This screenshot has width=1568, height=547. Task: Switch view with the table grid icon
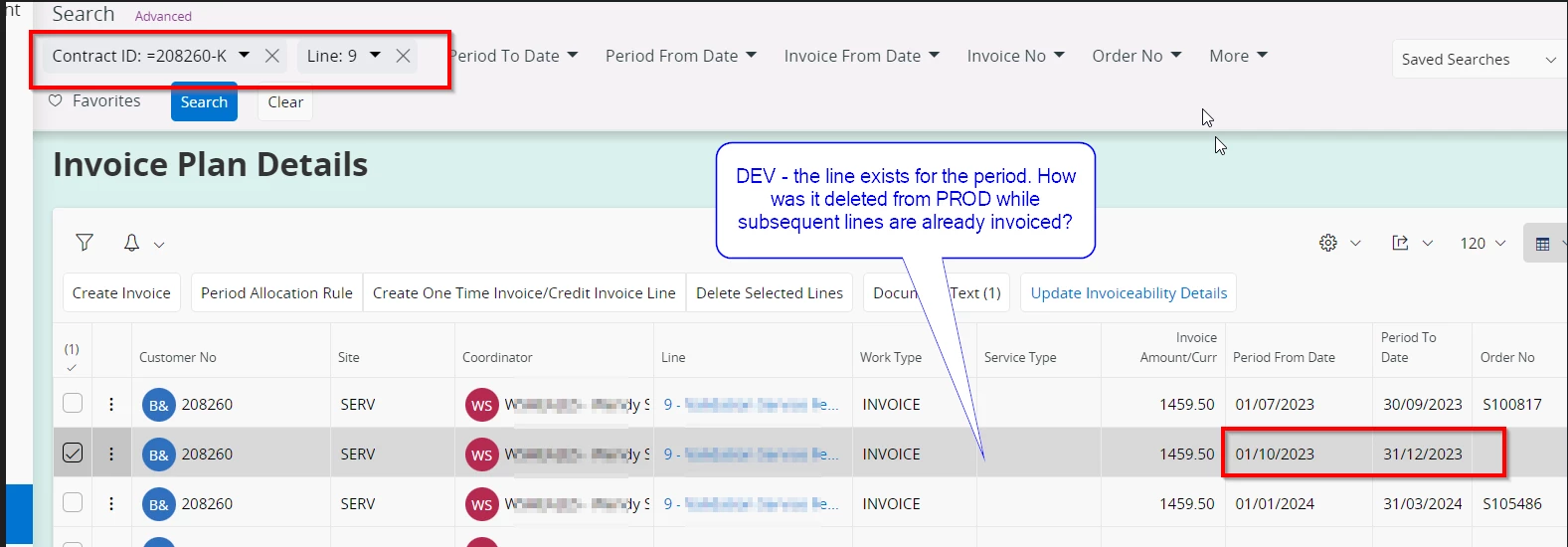[x=1542, y=244]
